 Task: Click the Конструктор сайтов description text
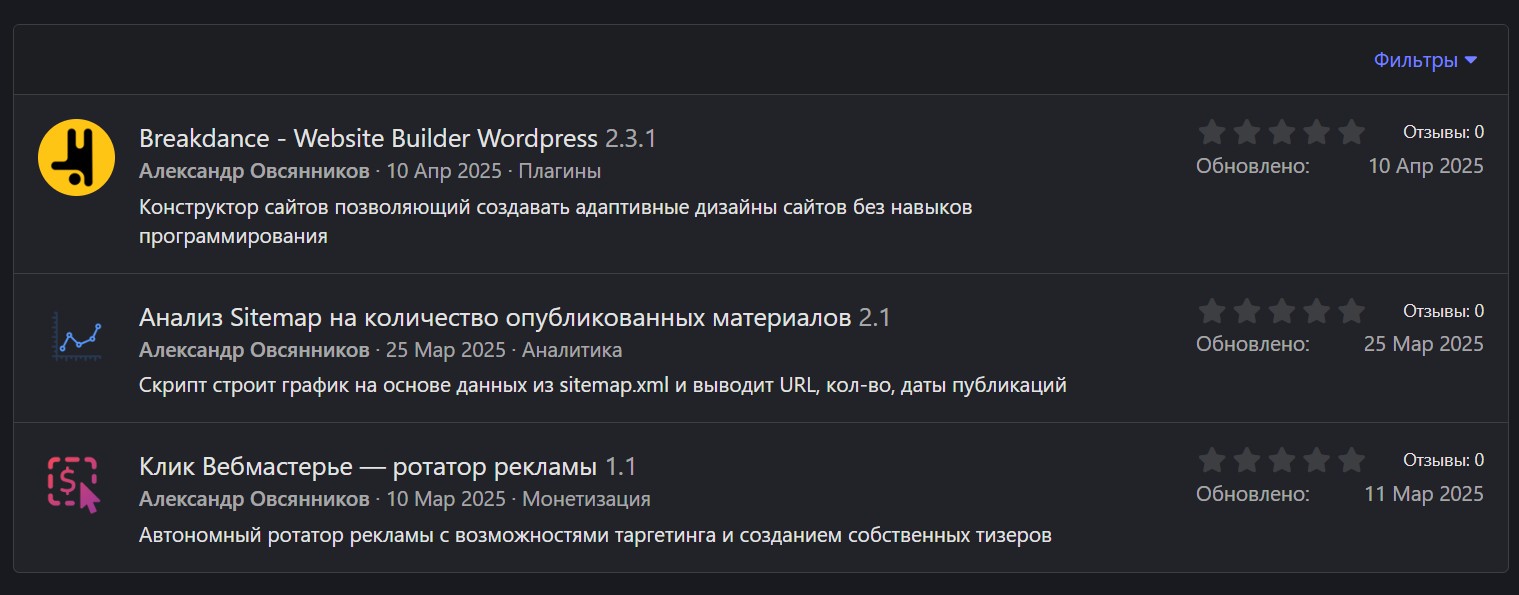pyautogui.click(x=556, y=222)
